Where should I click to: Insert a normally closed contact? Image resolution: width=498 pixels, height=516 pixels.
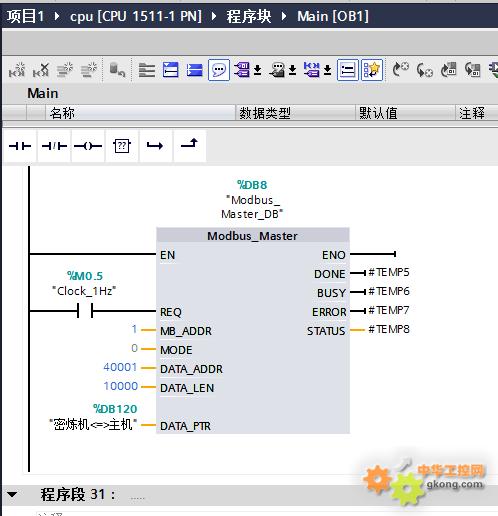pos(54,146)
